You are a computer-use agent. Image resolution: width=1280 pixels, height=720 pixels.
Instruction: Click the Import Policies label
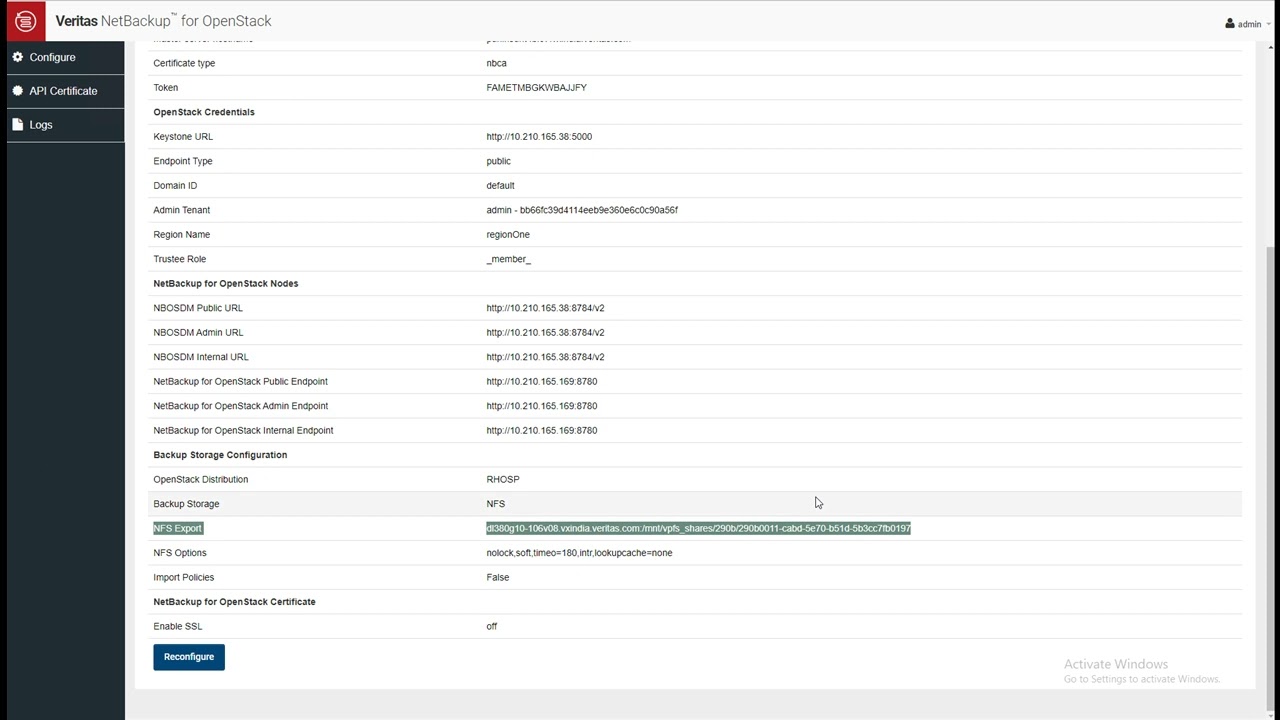click(183, 578)
